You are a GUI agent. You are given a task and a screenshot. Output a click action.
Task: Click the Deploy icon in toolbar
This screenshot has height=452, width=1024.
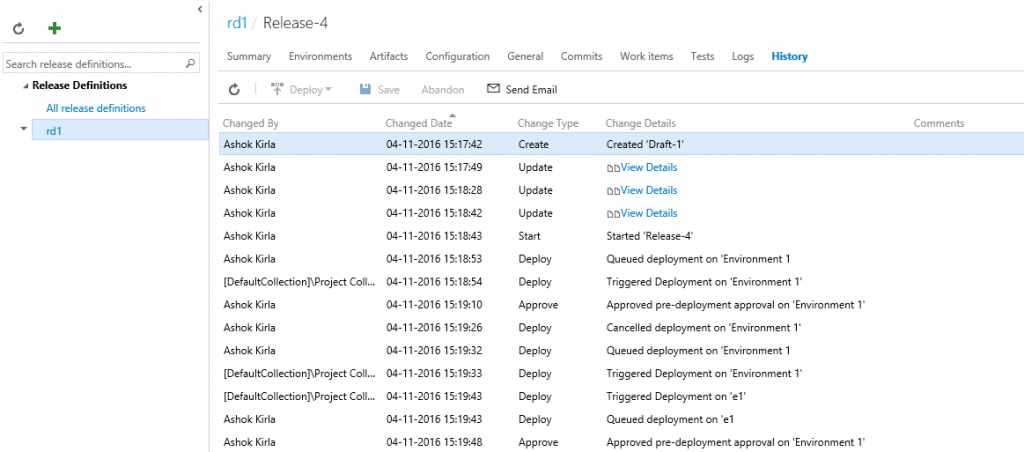coord(277,89)
